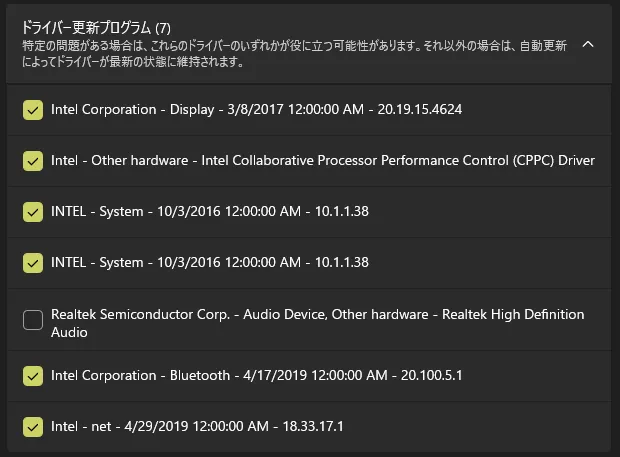Click the second INTEL - System row label
620x457 pixels.
[97, 262]
